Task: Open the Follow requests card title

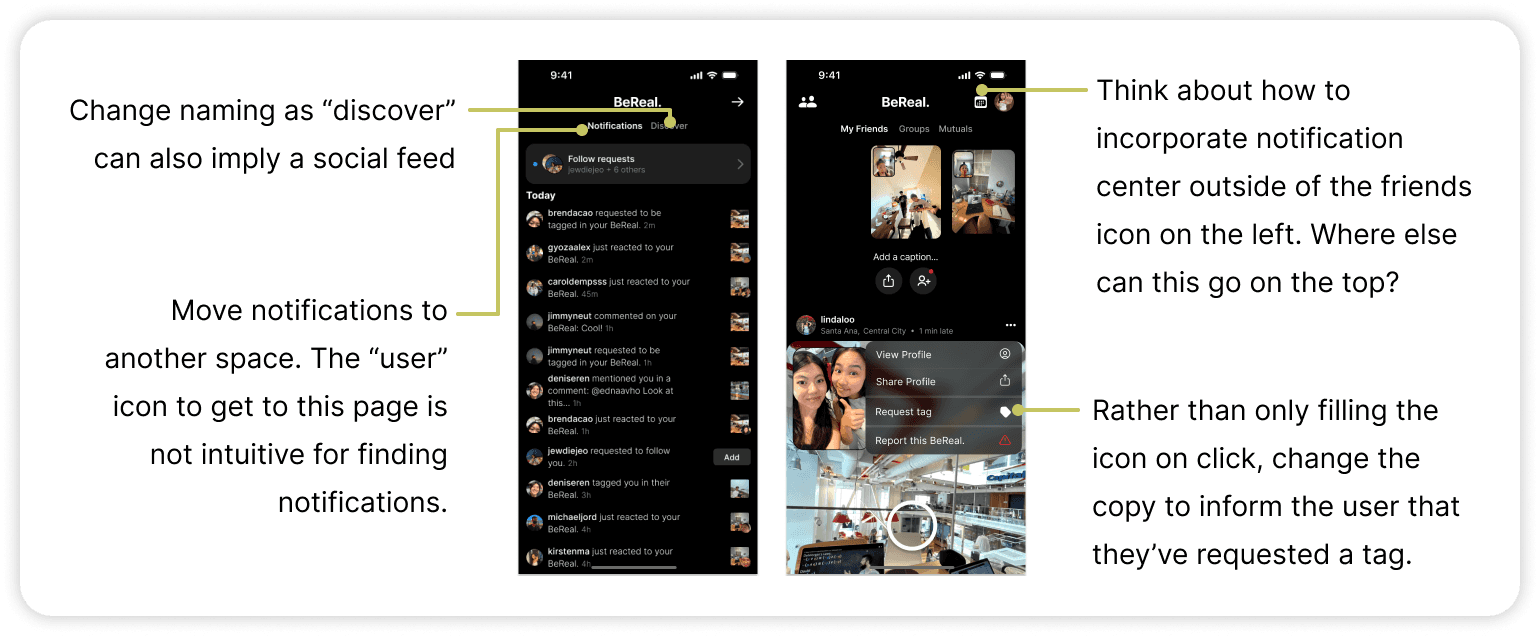Action: coord(601,159)
